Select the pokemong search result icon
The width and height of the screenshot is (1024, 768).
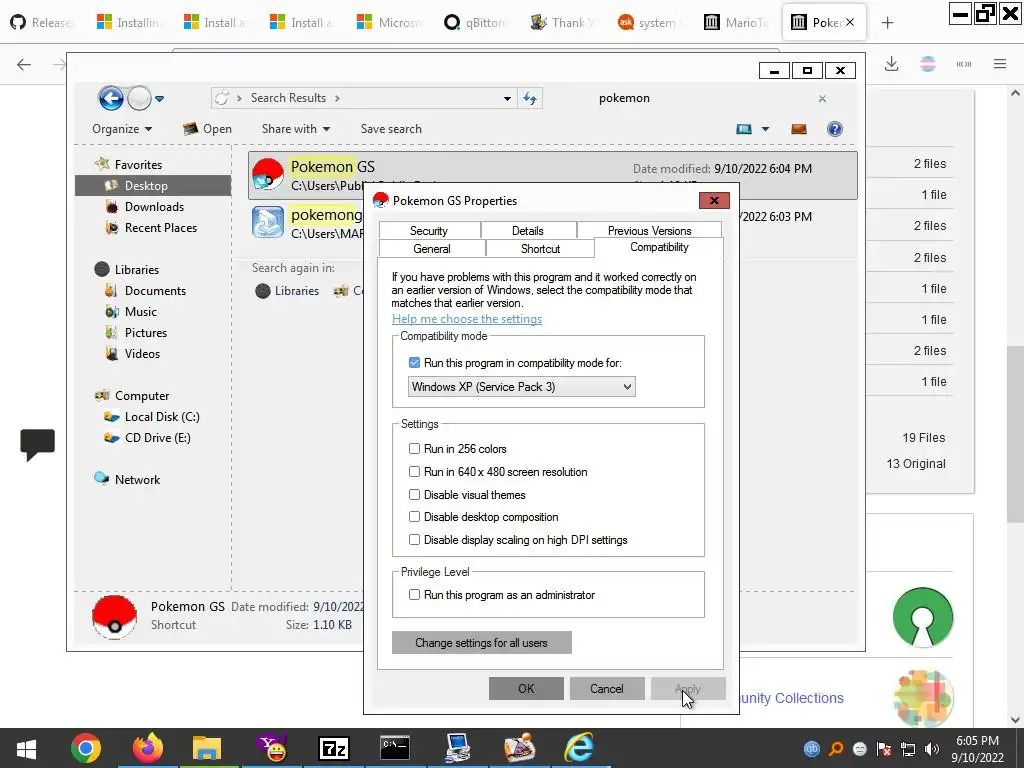pyautogui.click(x=268, y=222)
